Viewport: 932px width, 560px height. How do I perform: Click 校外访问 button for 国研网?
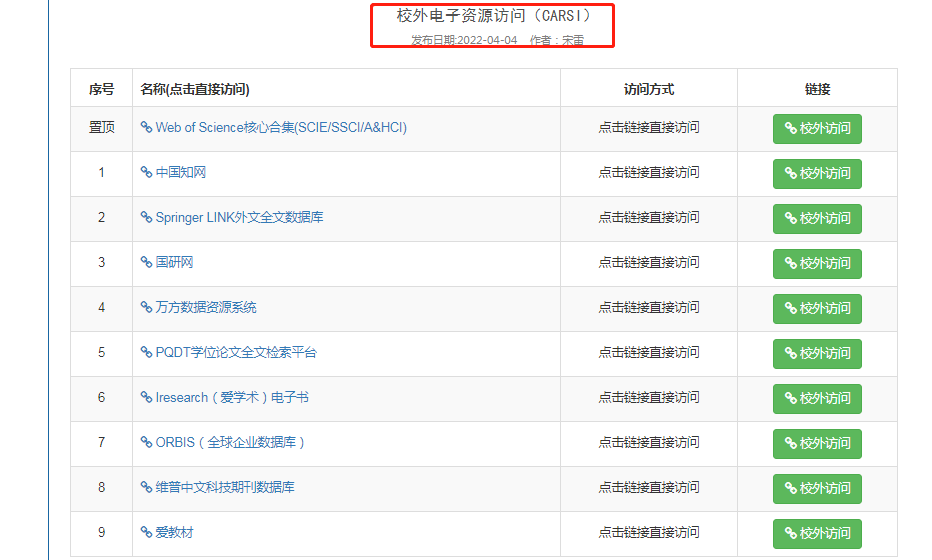point(817,263)
